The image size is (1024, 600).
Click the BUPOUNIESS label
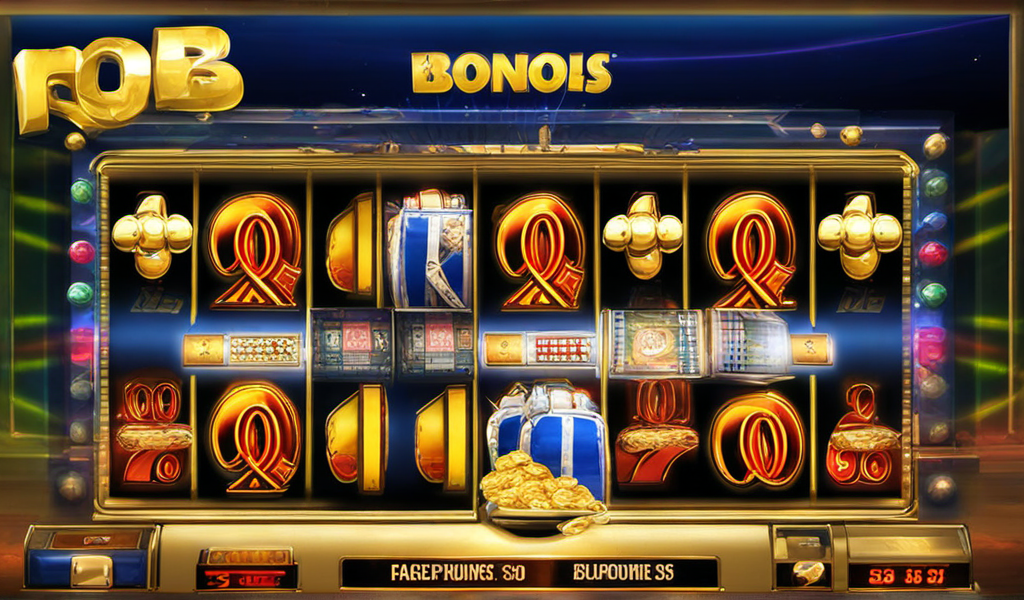(x=623, y=573)
